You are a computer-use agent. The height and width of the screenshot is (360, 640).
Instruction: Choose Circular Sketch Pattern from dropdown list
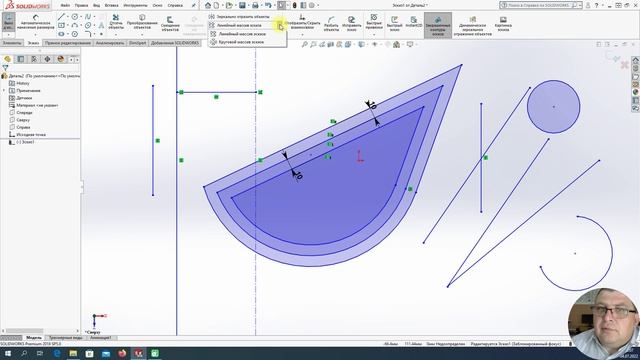pyautogui.click(x=238, y=42)
